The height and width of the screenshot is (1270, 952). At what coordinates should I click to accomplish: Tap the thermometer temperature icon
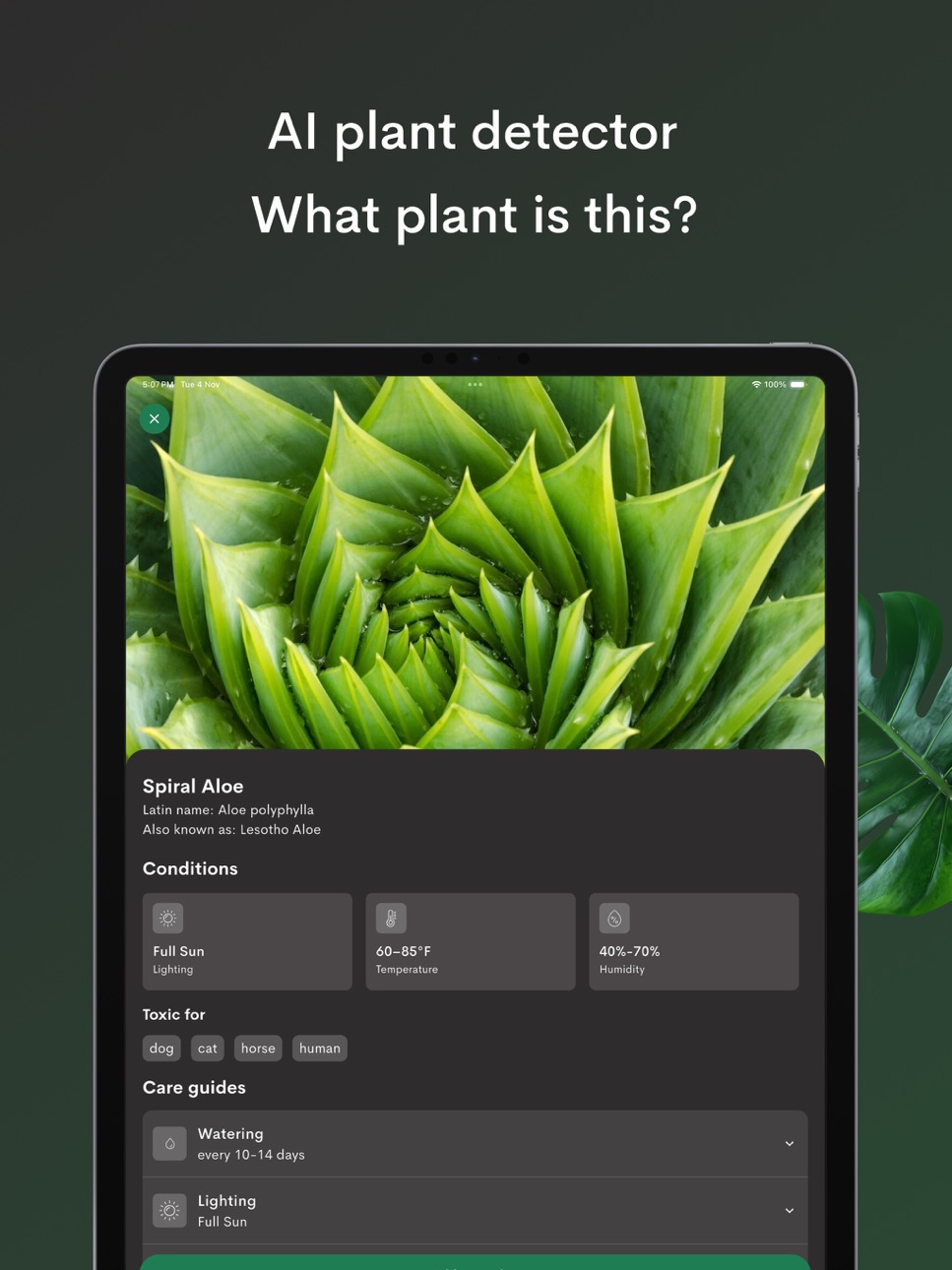391,918
